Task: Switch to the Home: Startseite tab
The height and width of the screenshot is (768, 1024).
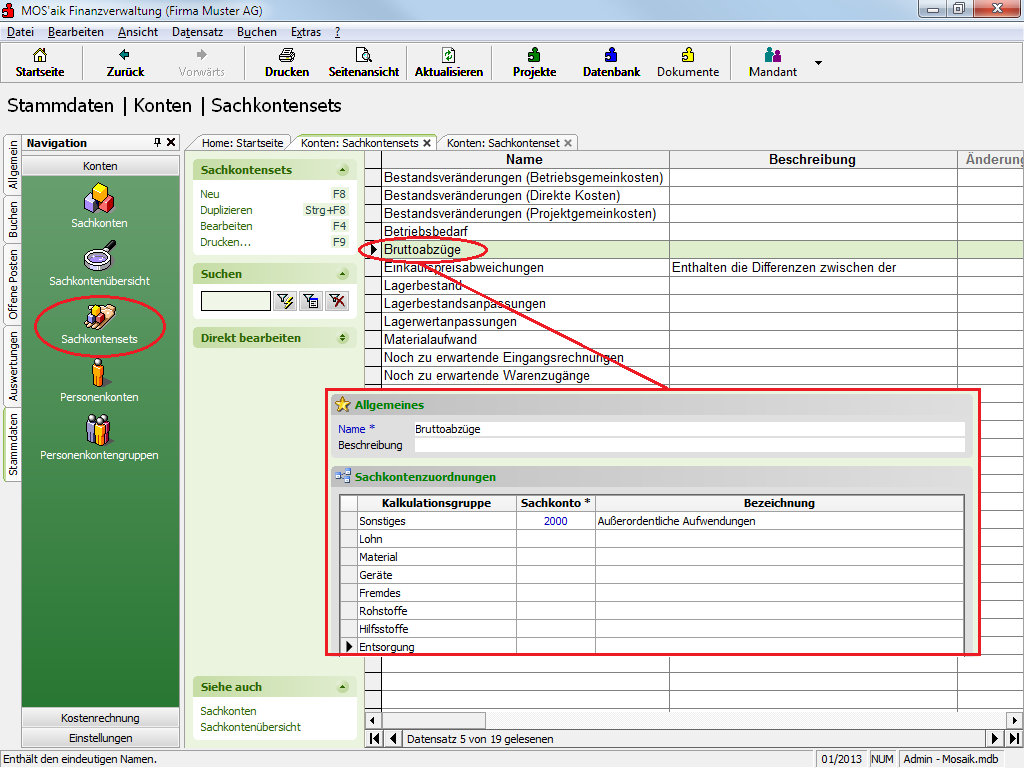Action: coord(242,143)
